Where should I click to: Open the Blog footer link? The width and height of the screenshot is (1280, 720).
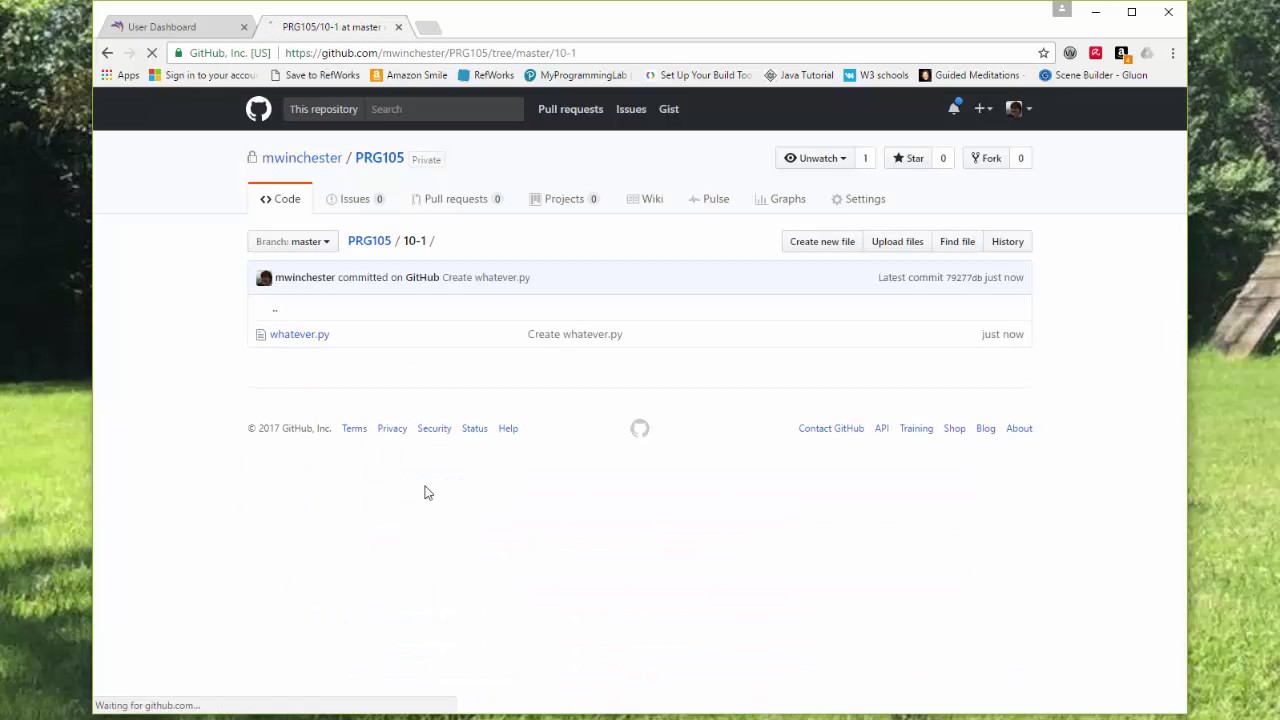pos(985,429)
